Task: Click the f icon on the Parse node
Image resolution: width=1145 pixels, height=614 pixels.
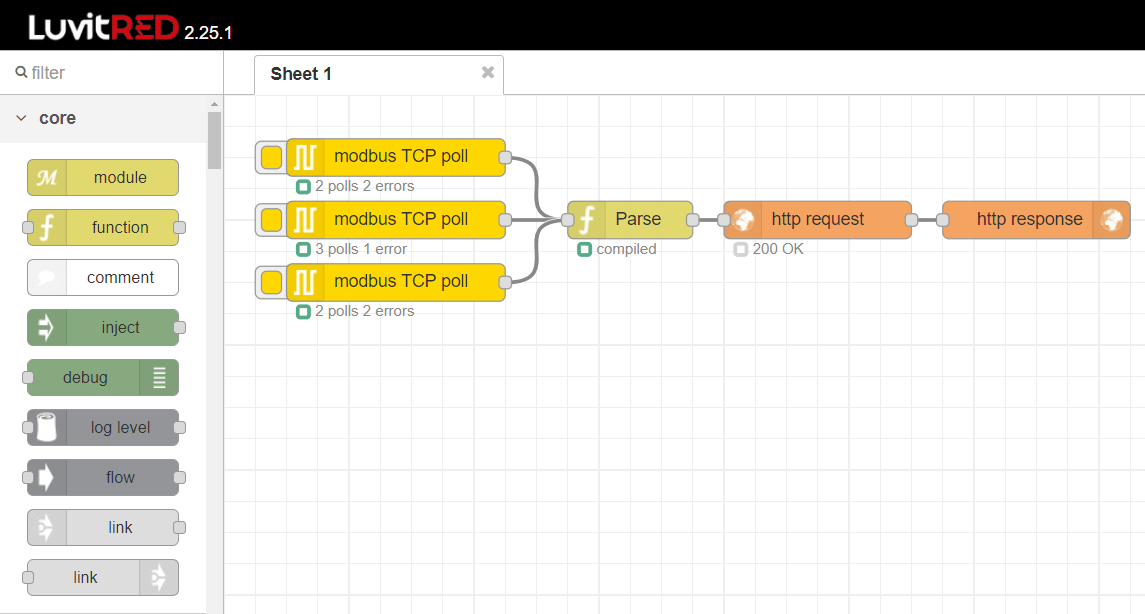Action: point(585,219)
